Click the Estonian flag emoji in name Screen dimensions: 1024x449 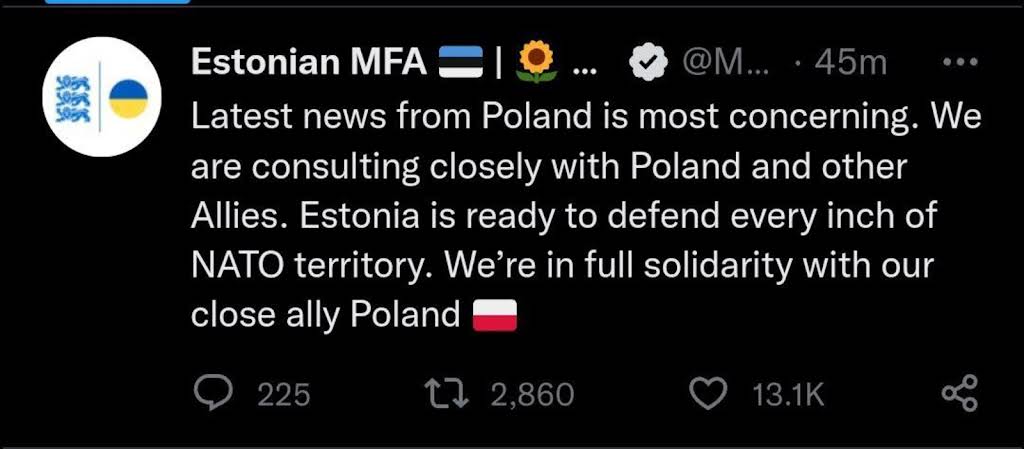(461, 63)
